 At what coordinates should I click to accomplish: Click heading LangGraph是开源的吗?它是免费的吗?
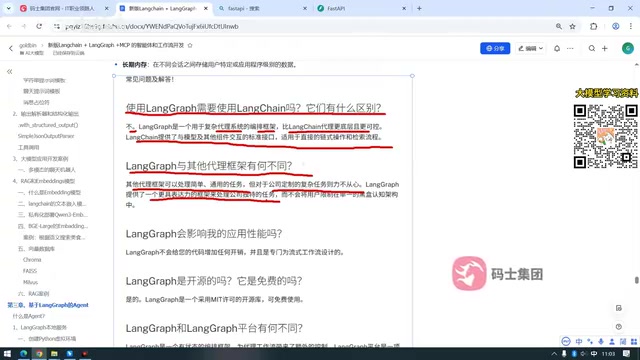(x=214, y=281)
